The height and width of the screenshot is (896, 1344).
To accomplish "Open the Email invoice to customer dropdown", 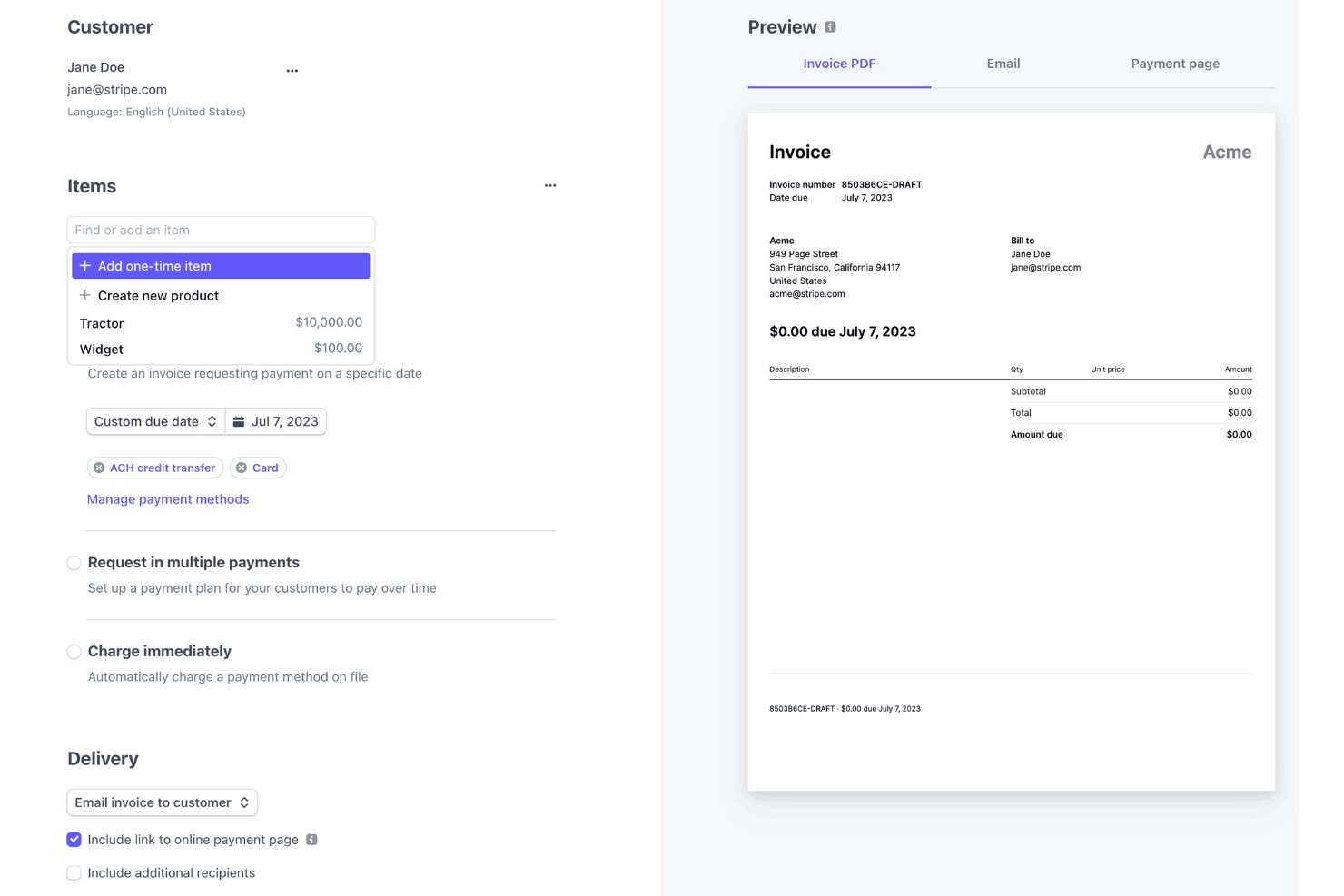I will (162, 802).
